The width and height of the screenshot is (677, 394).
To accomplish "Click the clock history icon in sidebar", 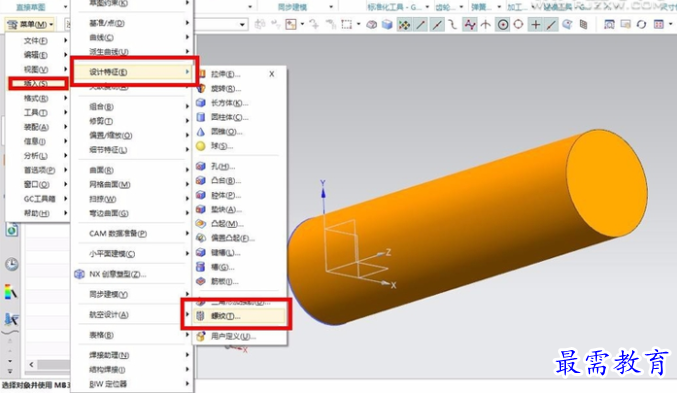I will click(x=12, y=264).
